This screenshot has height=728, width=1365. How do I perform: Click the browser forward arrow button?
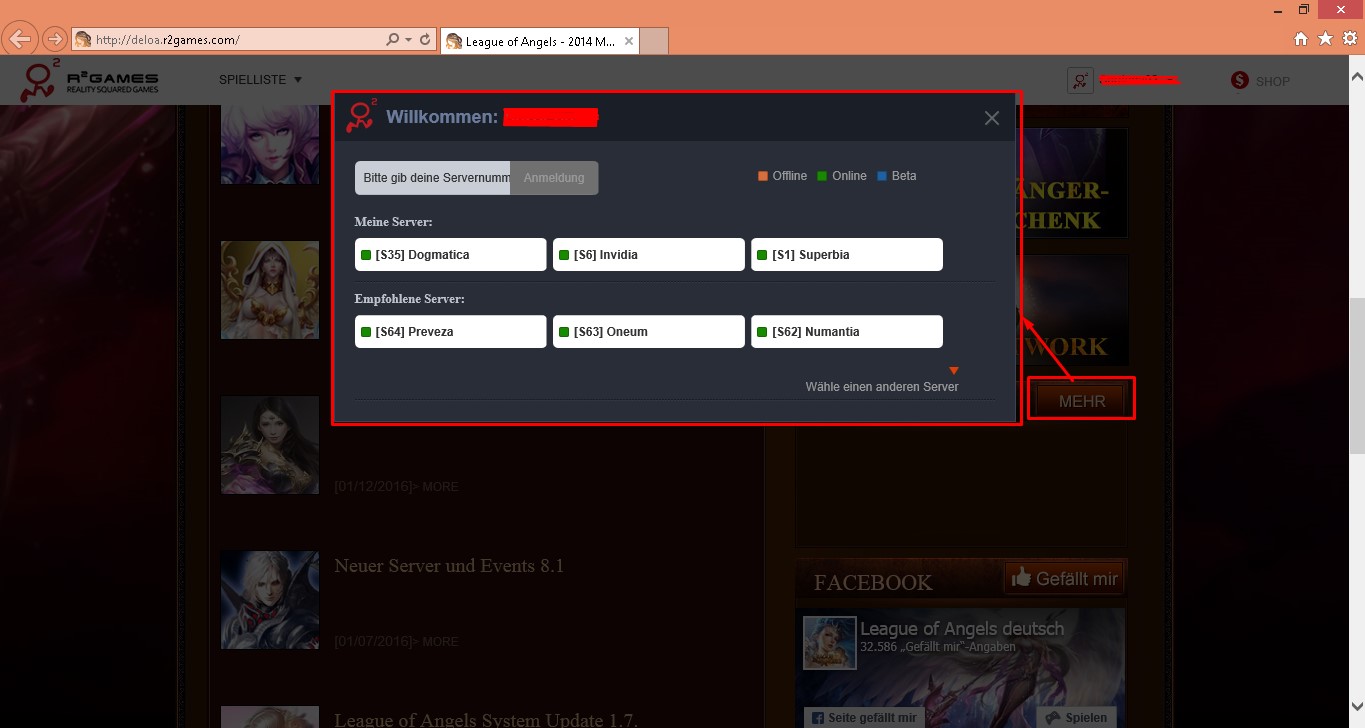pyautogui.click(x=54, y=40)
